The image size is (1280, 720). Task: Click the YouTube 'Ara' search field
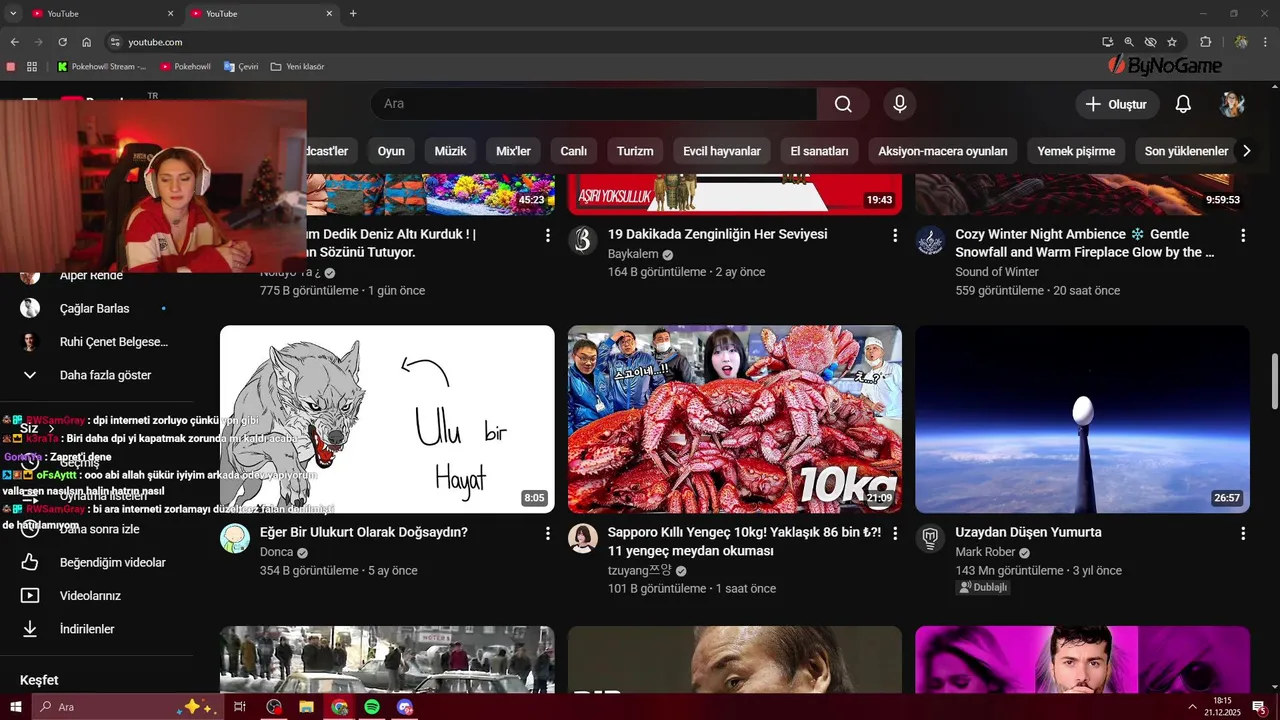(594, 104)
